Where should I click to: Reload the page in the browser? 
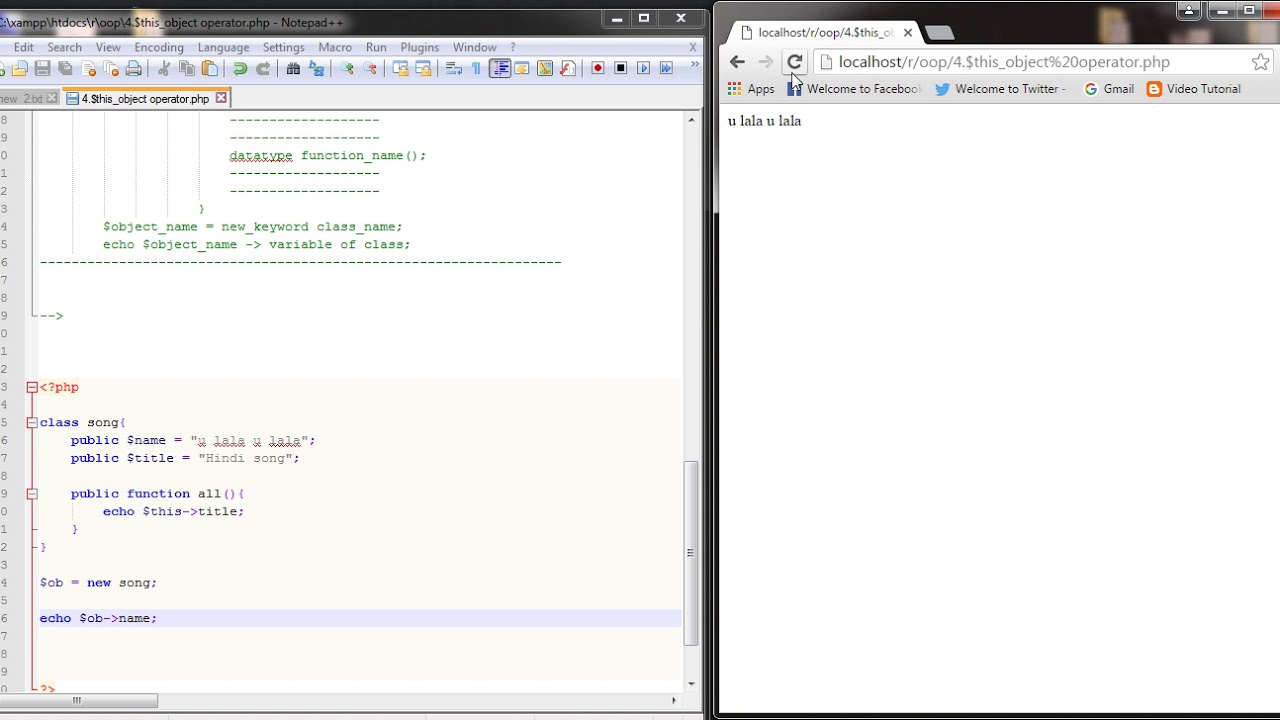pyautogui.click(x=794, y=62)
